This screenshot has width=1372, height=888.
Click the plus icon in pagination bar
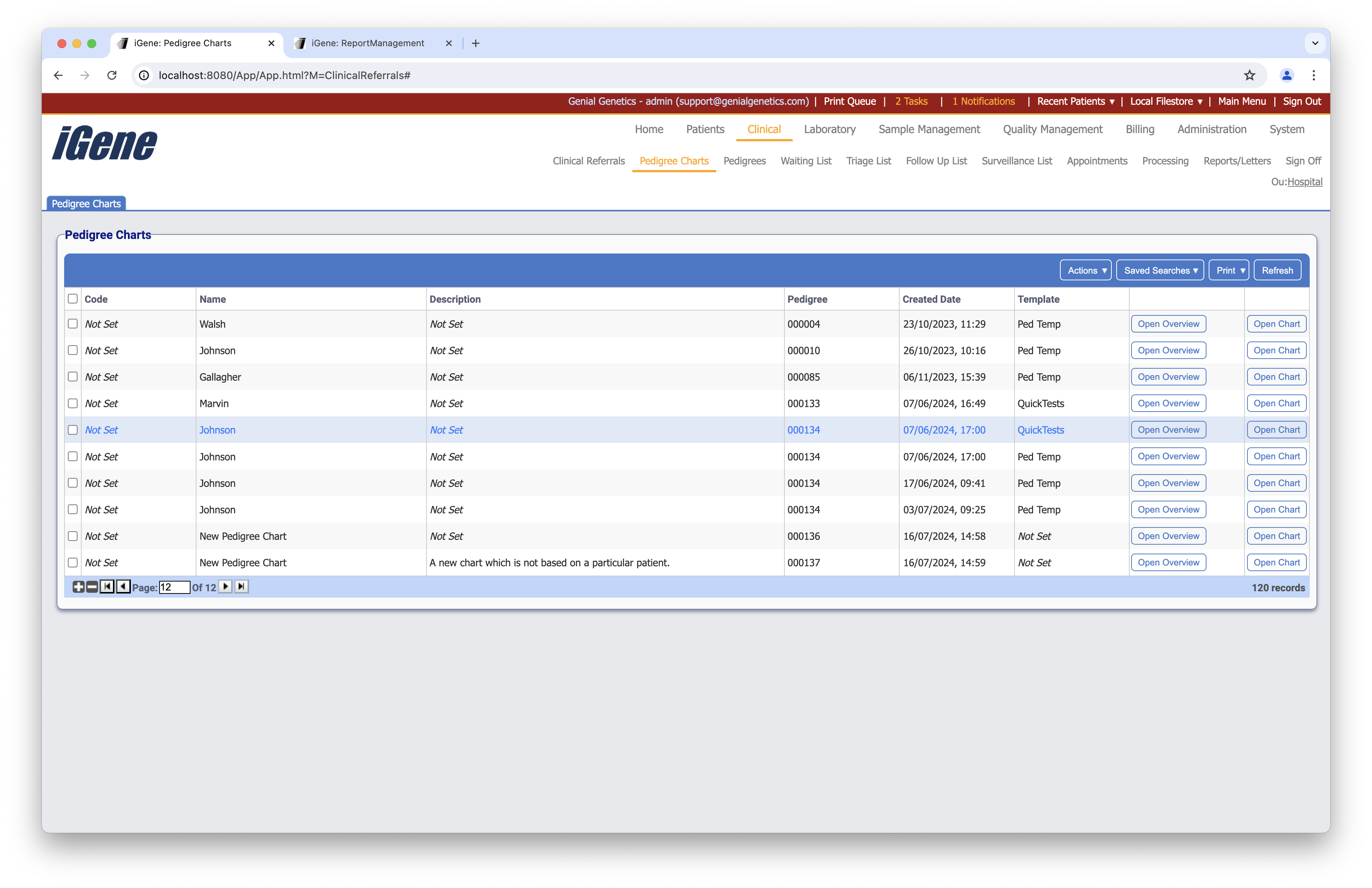78,587
